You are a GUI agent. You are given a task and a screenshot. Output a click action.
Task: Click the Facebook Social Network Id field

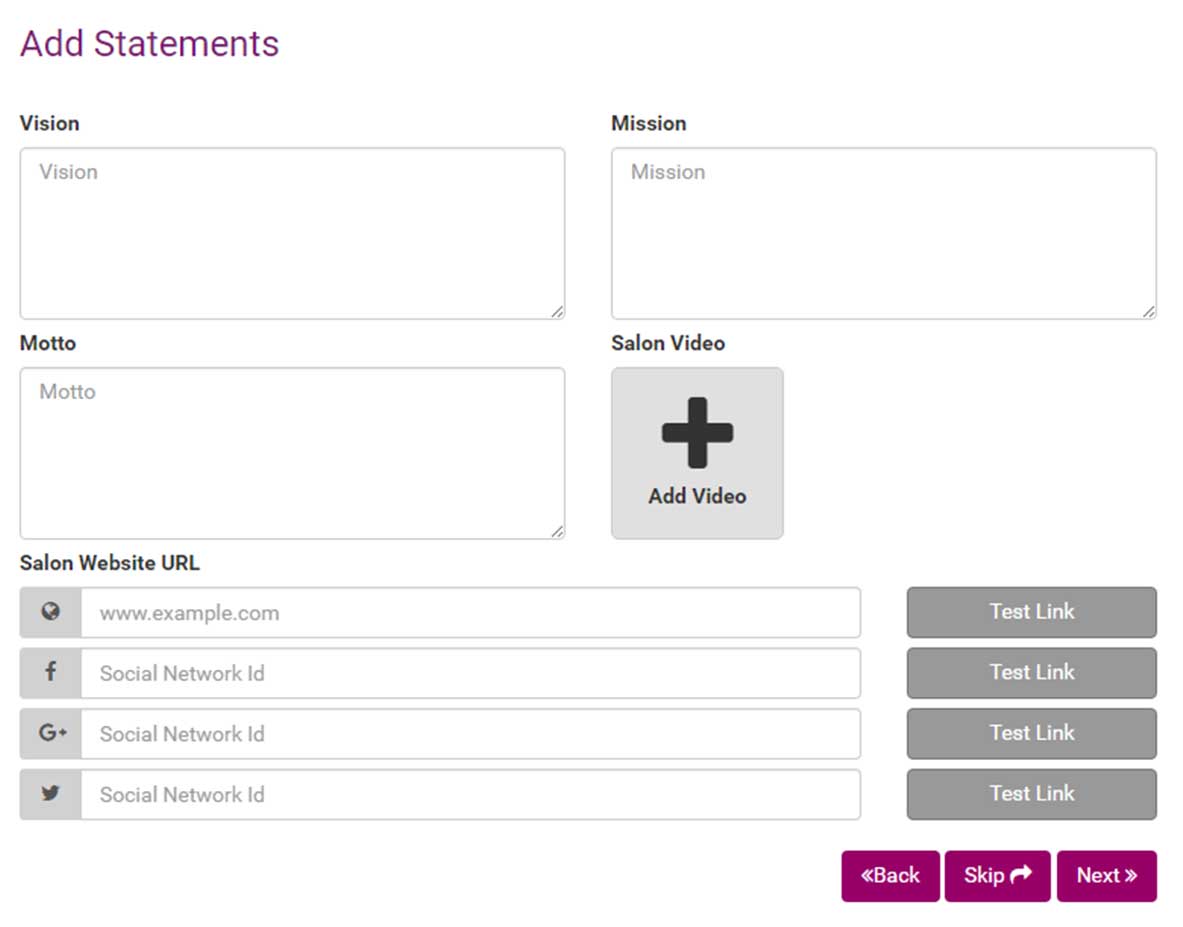(x=470, y=673)
